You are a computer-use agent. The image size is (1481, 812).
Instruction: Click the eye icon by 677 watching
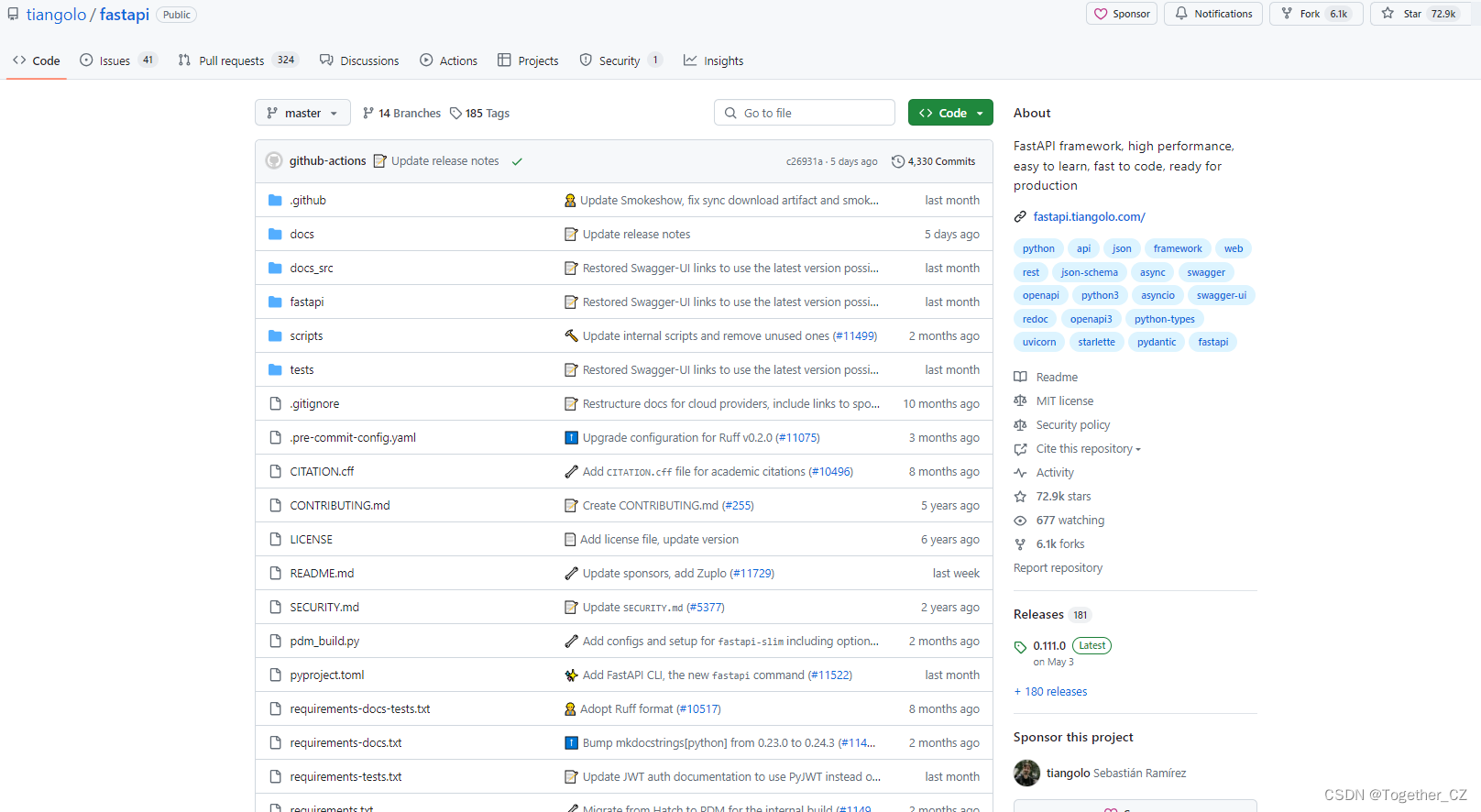(1020, 521)
